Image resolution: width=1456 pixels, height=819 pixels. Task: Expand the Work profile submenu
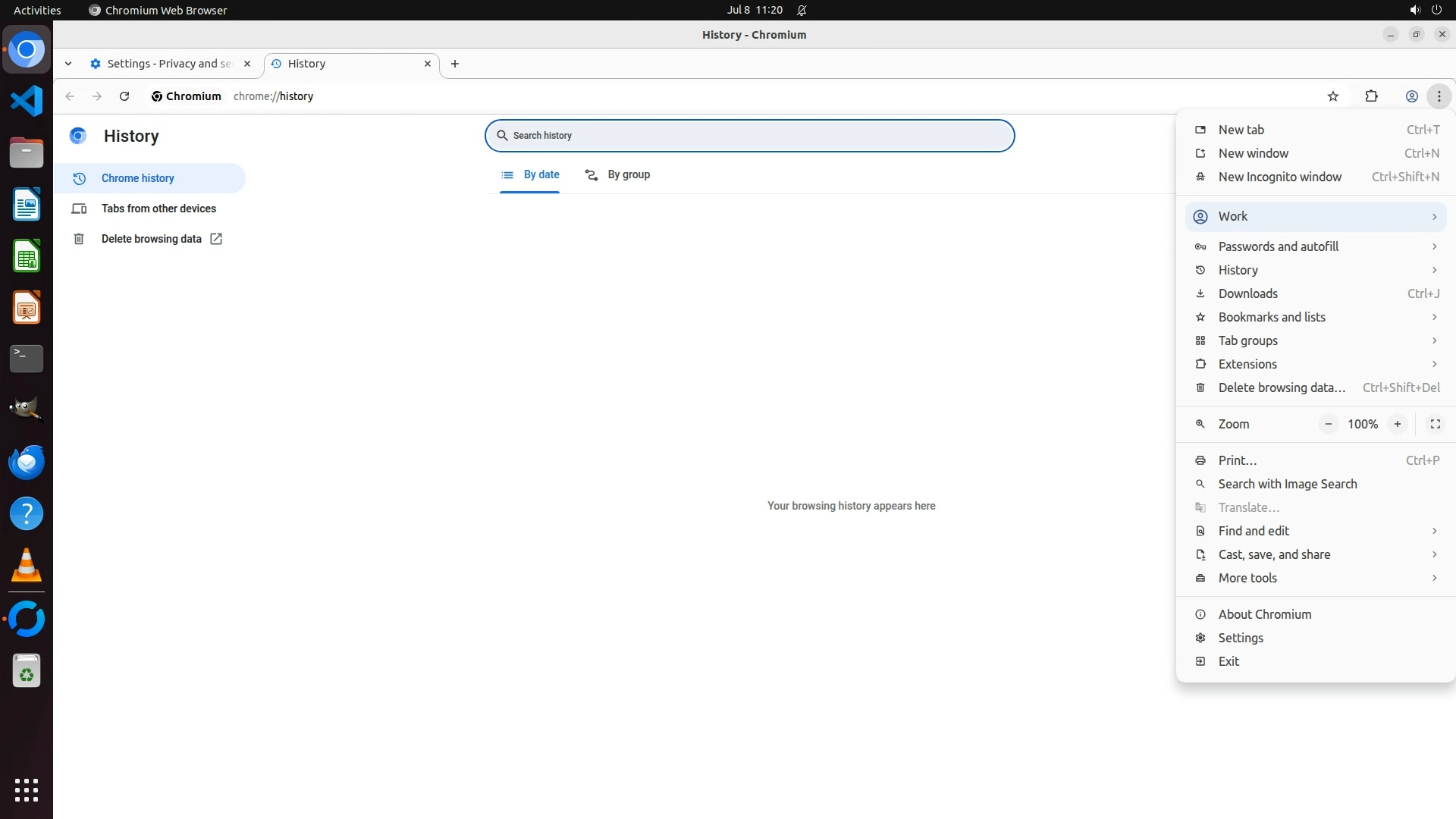click(1316, 217)
